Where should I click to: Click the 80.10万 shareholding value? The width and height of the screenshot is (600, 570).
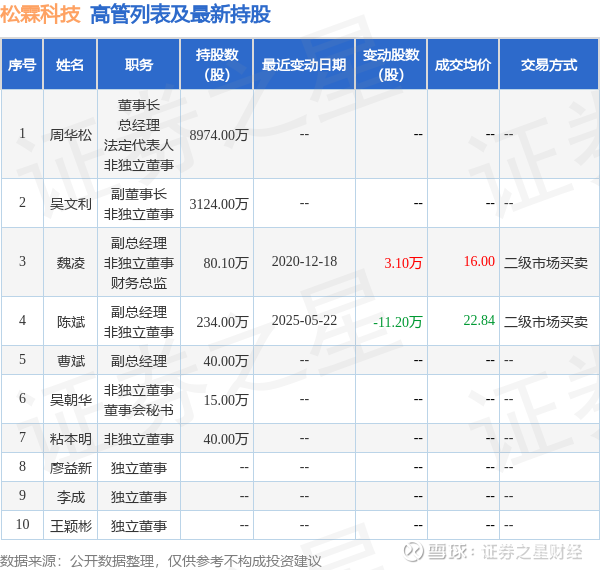pyautogui.click(x=226, y=263)
